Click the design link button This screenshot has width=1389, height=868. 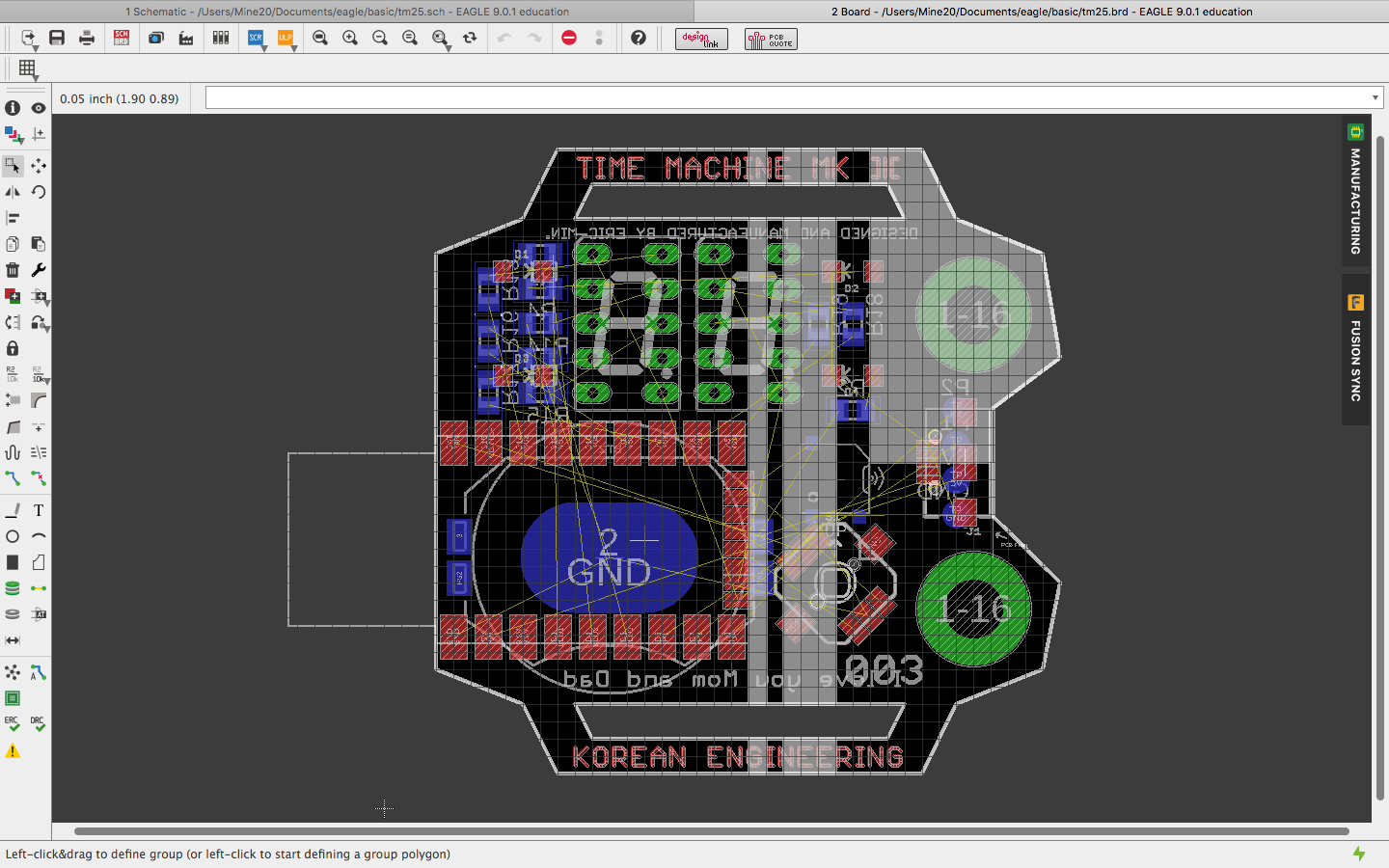(x=700, y=39)
